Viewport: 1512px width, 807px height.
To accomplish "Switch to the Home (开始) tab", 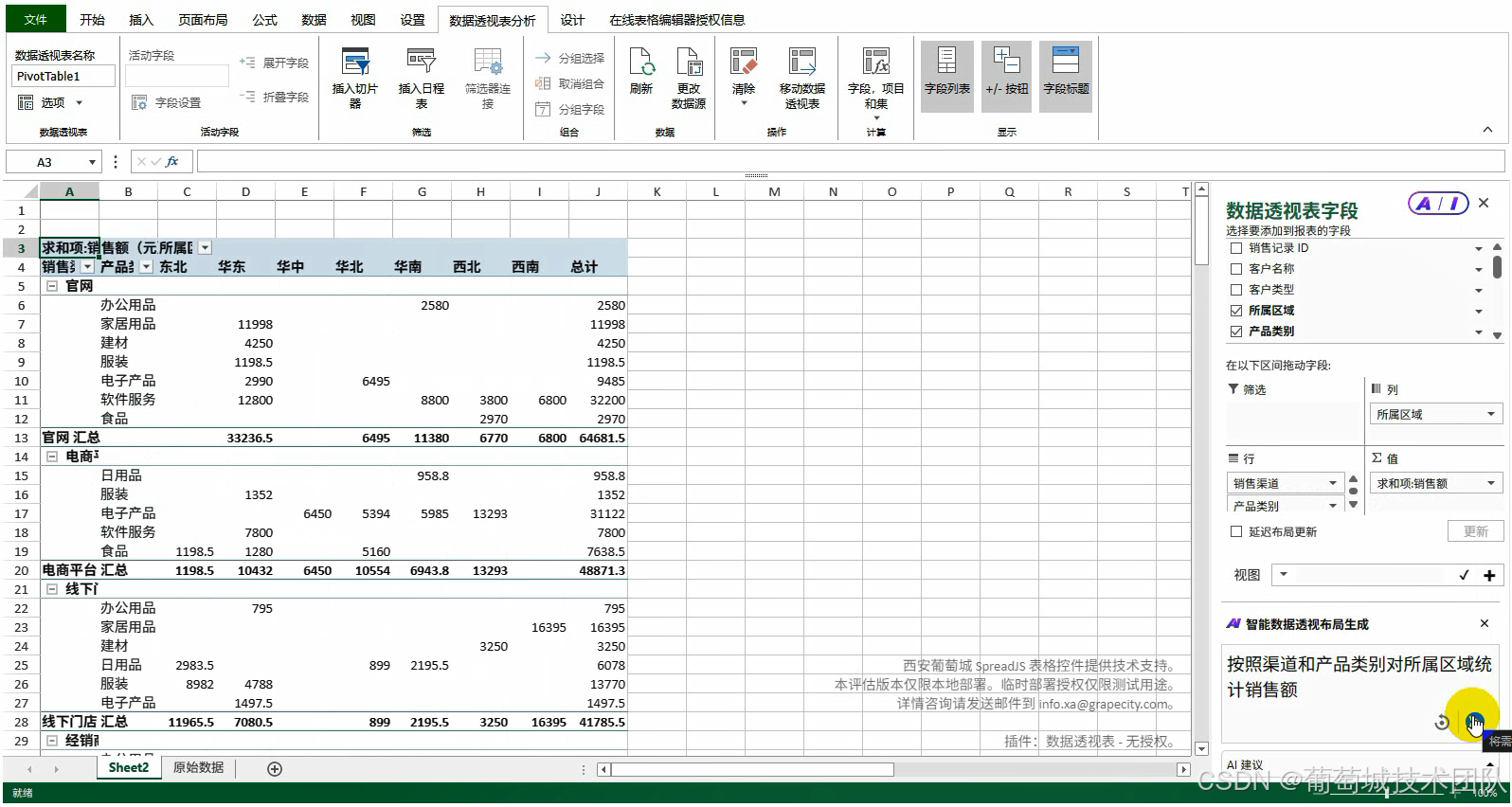I will pos(92,19).
